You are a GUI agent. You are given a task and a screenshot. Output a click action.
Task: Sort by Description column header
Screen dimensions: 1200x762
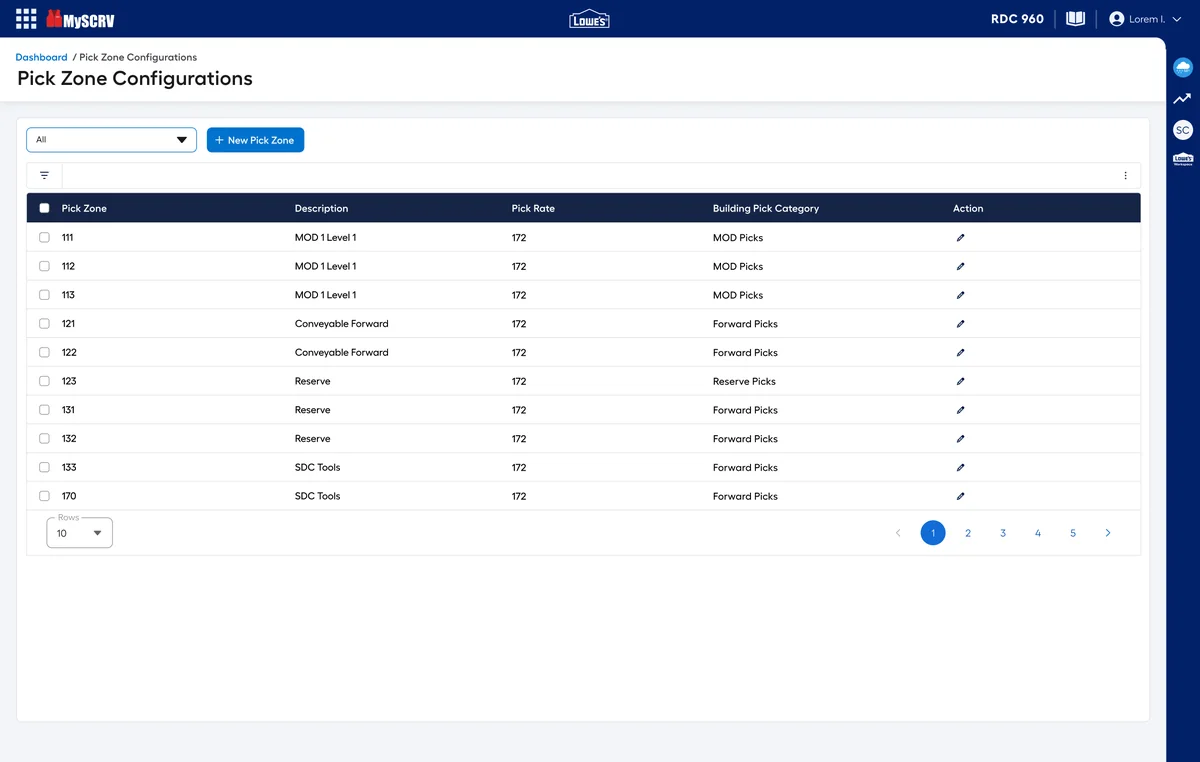click(321, 208)
